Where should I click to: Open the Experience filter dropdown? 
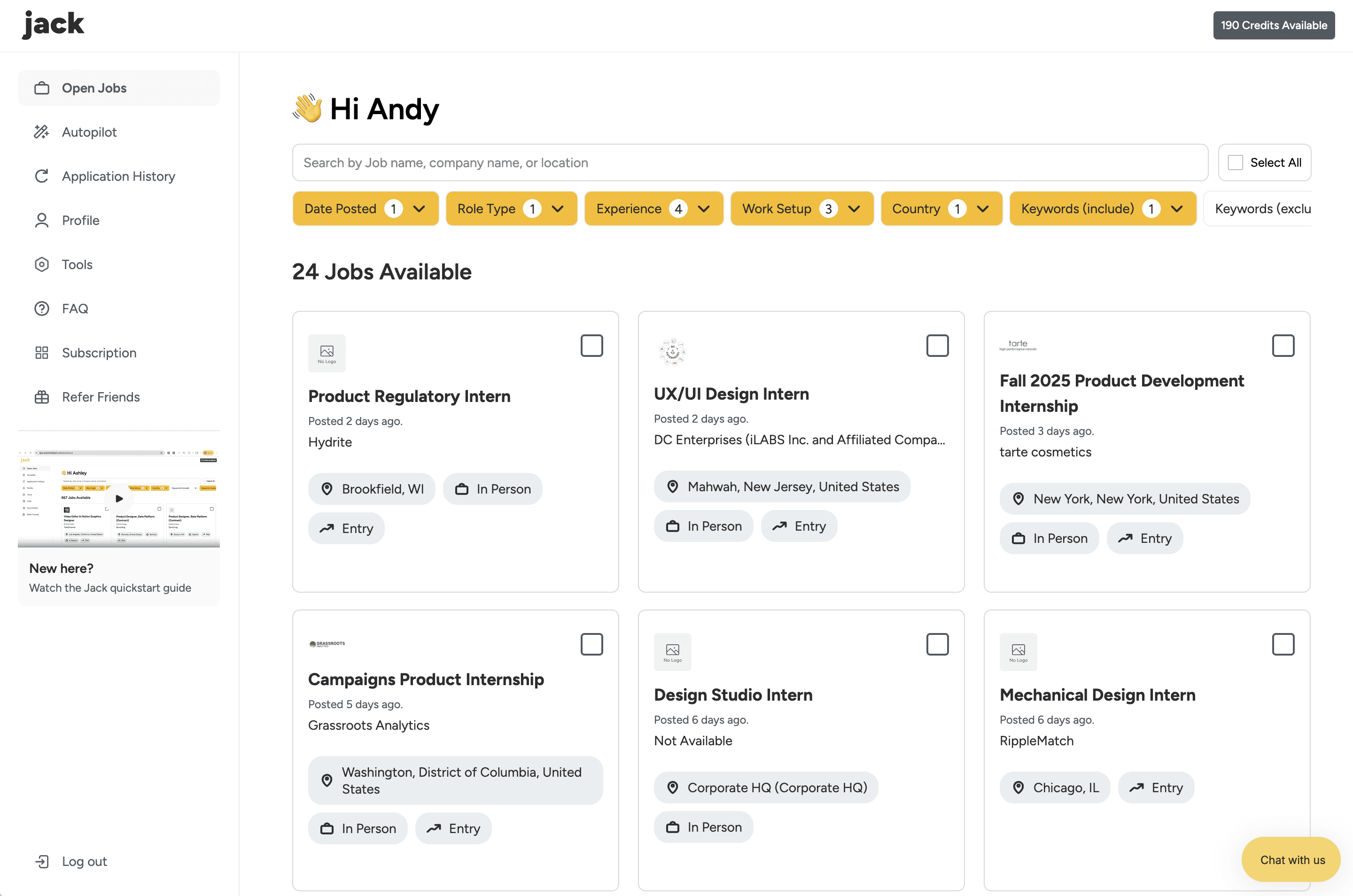pos(653,209)
